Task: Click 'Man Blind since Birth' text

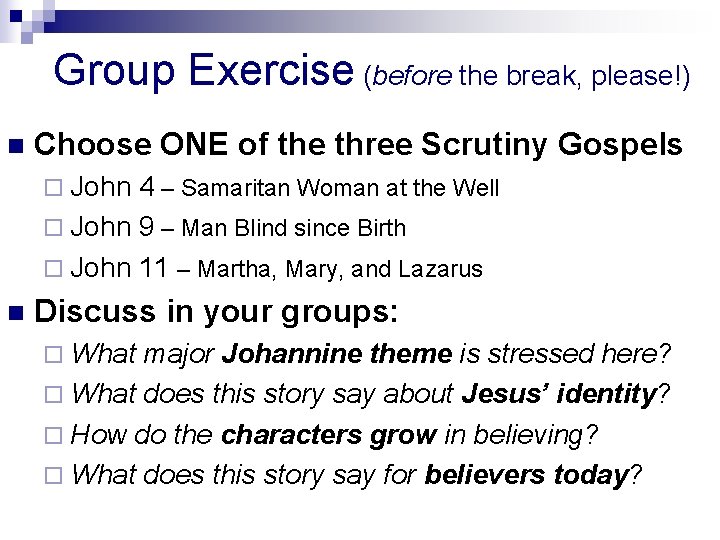Action: [x=294, y=229]
